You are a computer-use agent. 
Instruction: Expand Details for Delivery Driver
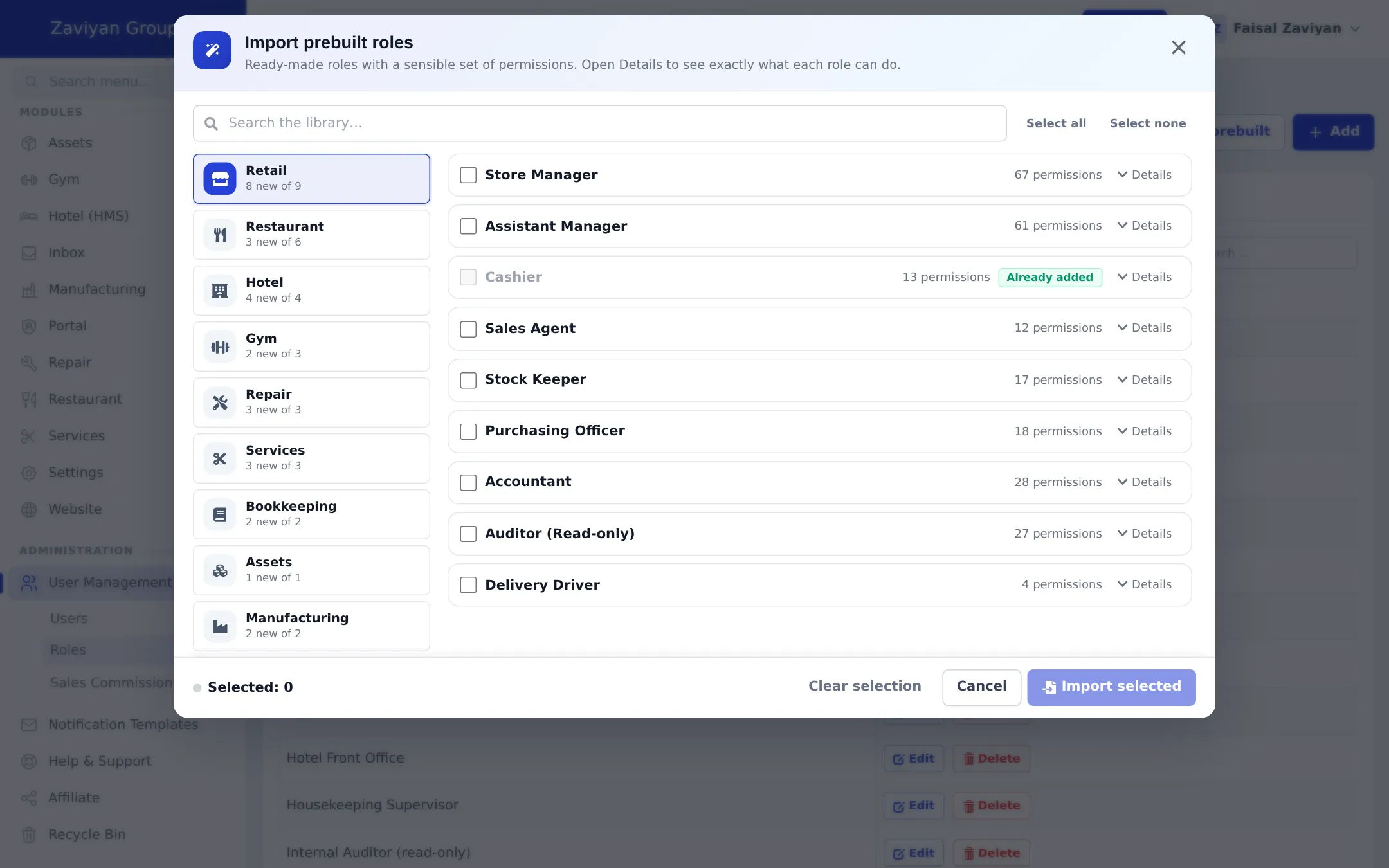pos(1145,584)
